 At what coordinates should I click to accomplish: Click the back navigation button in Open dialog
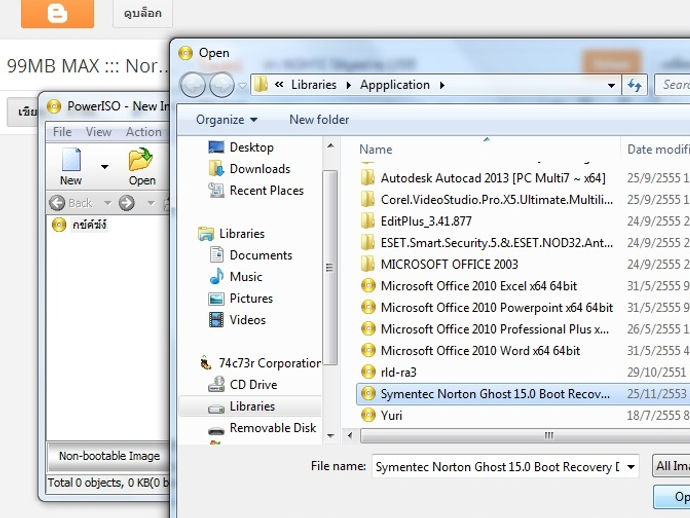192,85
